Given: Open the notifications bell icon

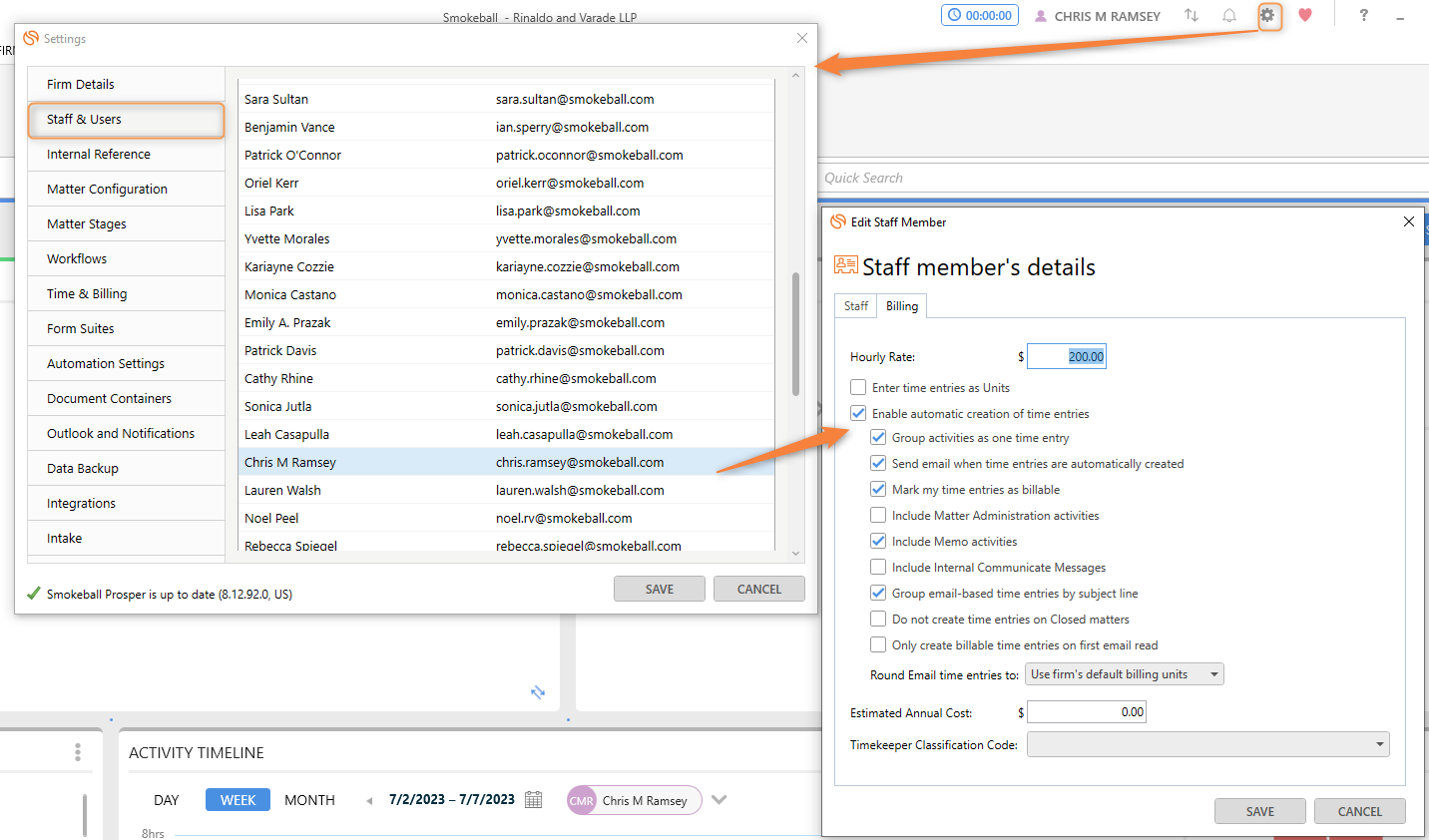Looking at the screenshot, I should (1229, 16).
